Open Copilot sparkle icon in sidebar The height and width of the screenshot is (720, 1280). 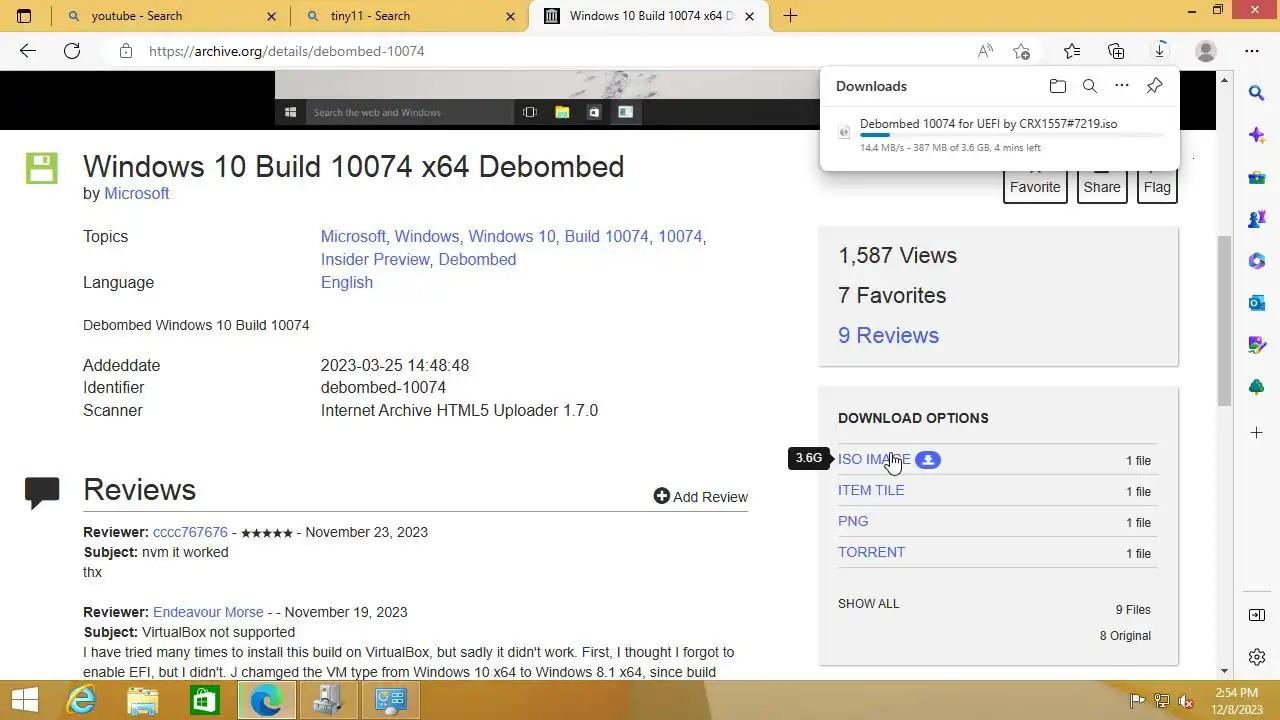[x=1257, y=135]
